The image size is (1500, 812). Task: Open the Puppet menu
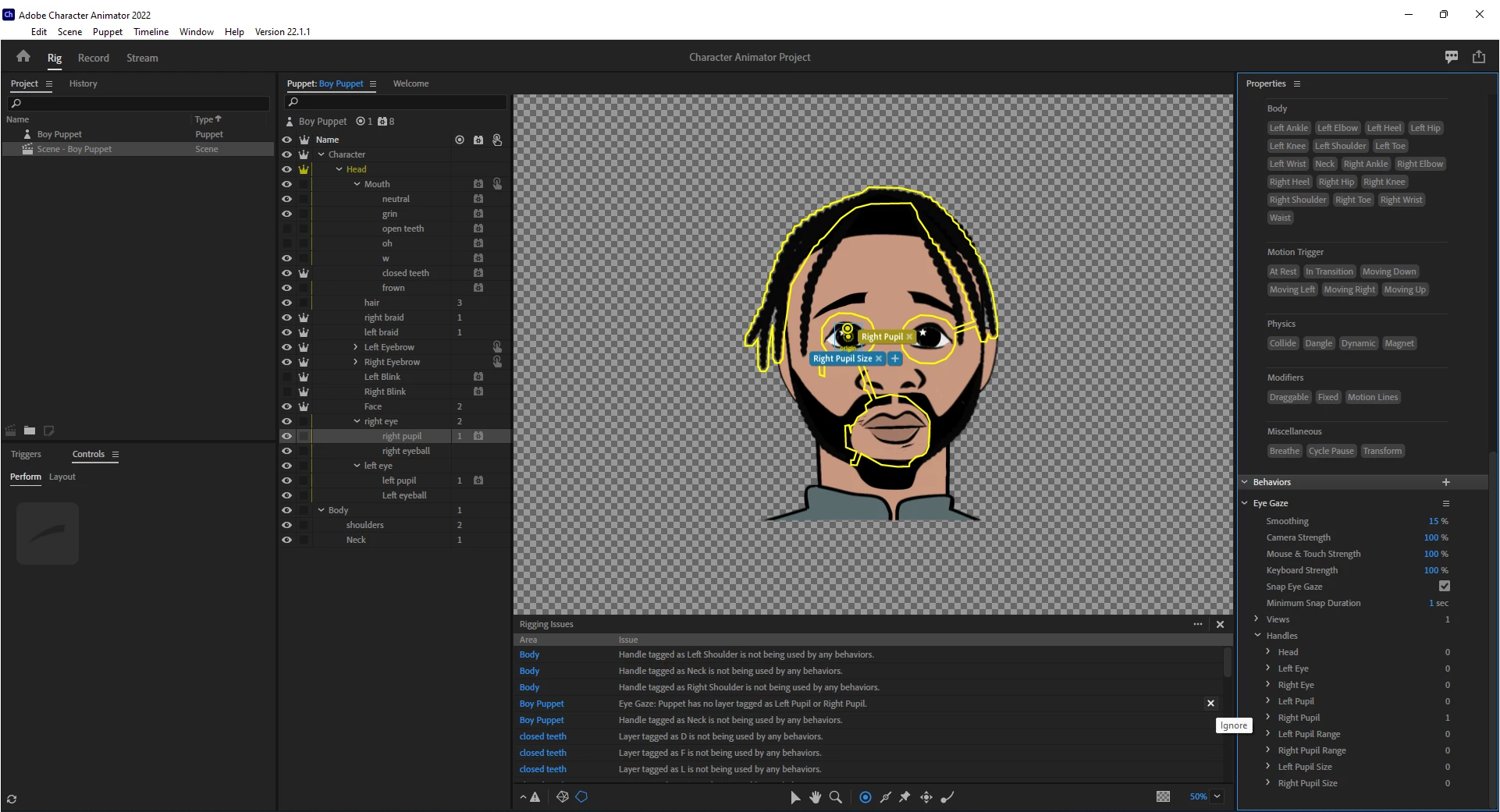108,32
